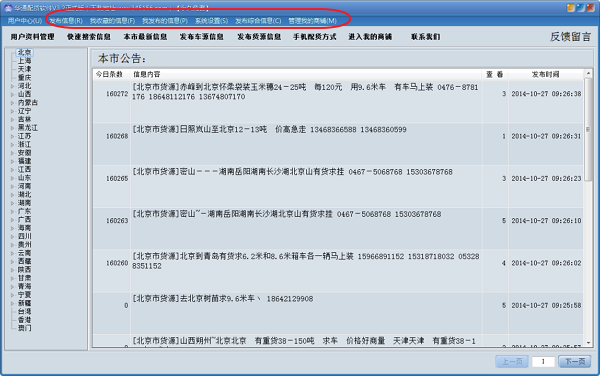Click the scroll-up arrow of the message list

tap(588, 73)
